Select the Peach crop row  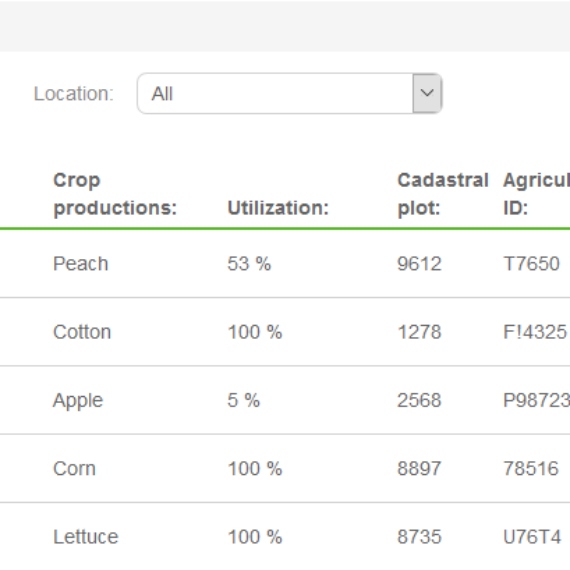coord(285,264)
